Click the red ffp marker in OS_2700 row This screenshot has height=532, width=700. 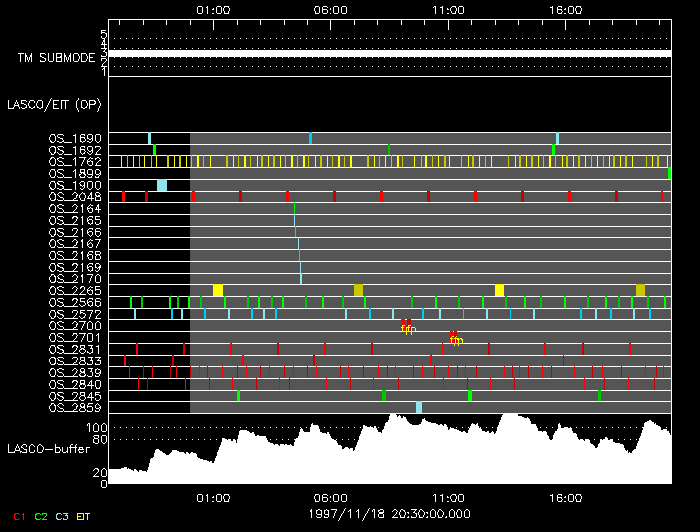click(407, 325)
